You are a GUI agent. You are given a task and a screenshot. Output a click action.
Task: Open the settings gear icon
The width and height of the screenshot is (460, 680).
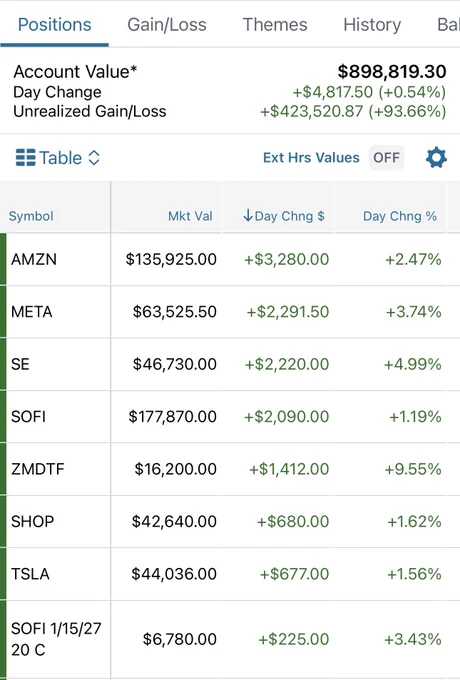tap(436, 157)
